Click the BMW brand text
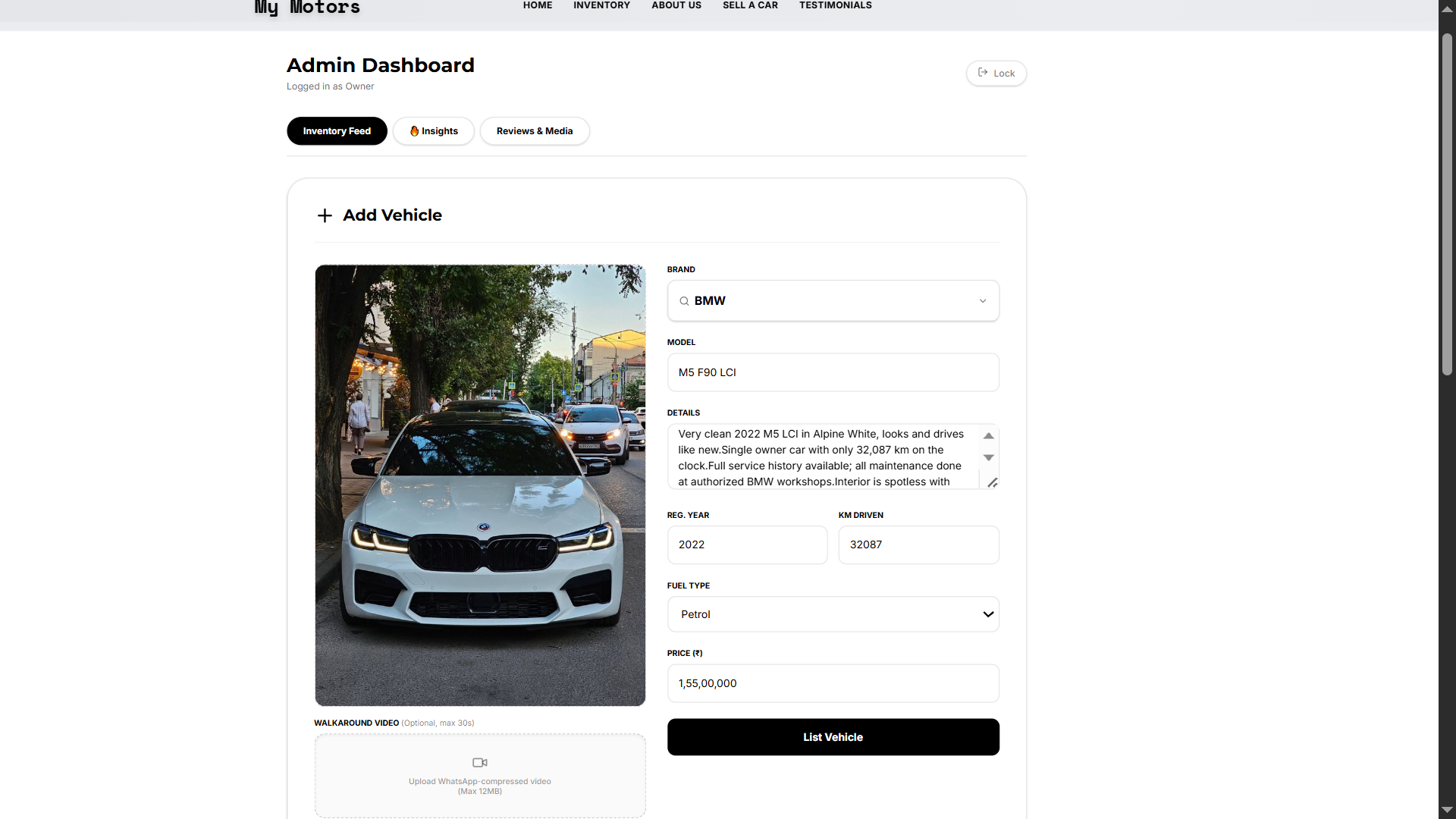 pos(710,301)
